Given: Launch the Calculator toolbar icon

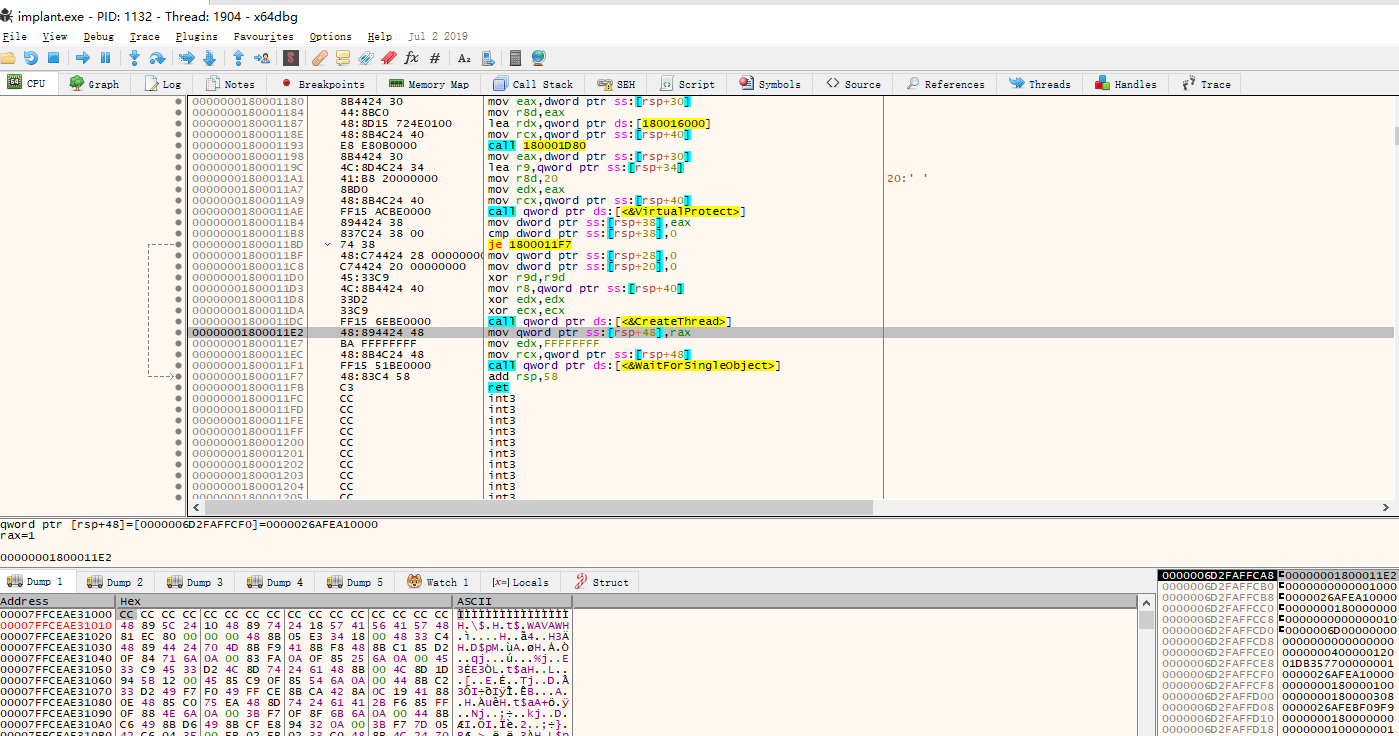Looking at the screenshot, I should pyautogui.click(x=516, y=58).
